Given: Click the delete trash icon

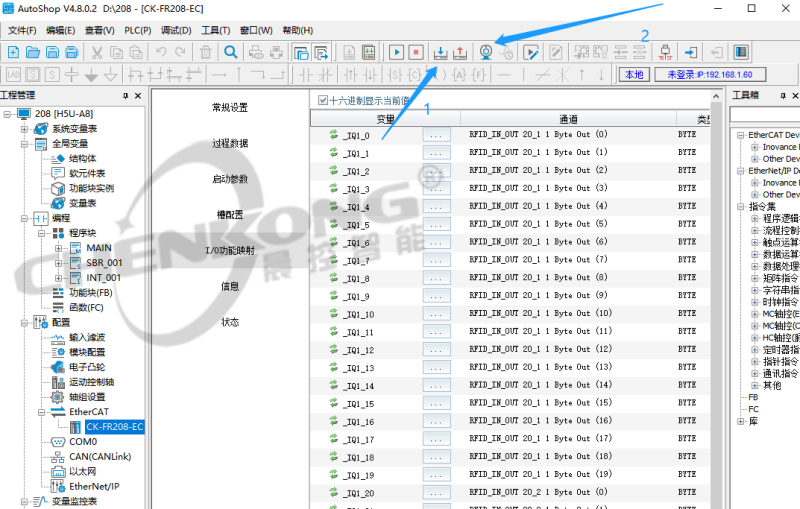Looking at the screenshot, I should 205,52.
